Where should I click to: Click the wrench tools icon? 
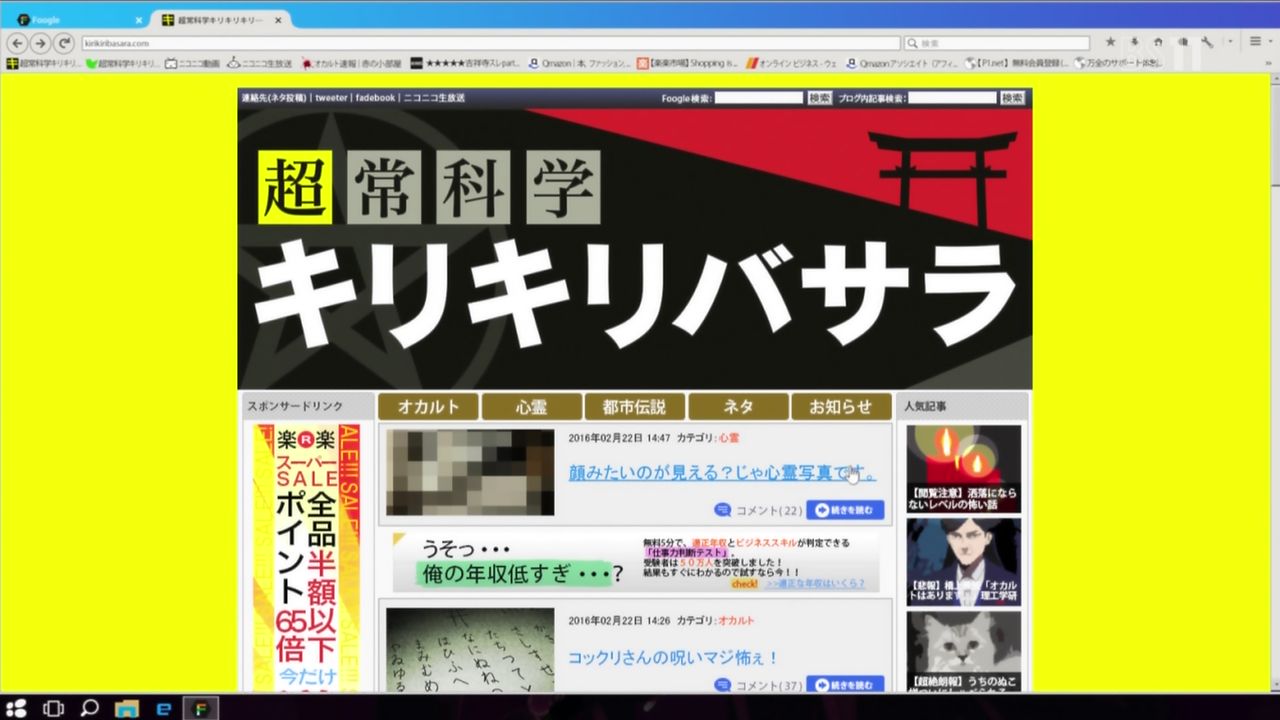click(1207, 42)
